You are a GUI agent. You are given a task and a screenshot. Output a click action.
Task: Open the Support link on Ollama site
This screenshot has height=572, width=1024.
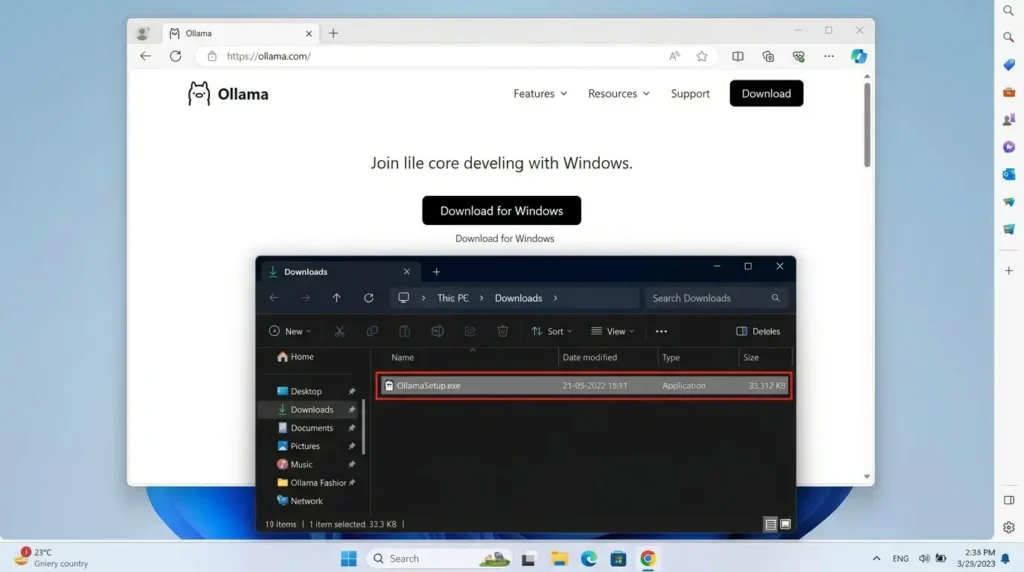(690, 93)
